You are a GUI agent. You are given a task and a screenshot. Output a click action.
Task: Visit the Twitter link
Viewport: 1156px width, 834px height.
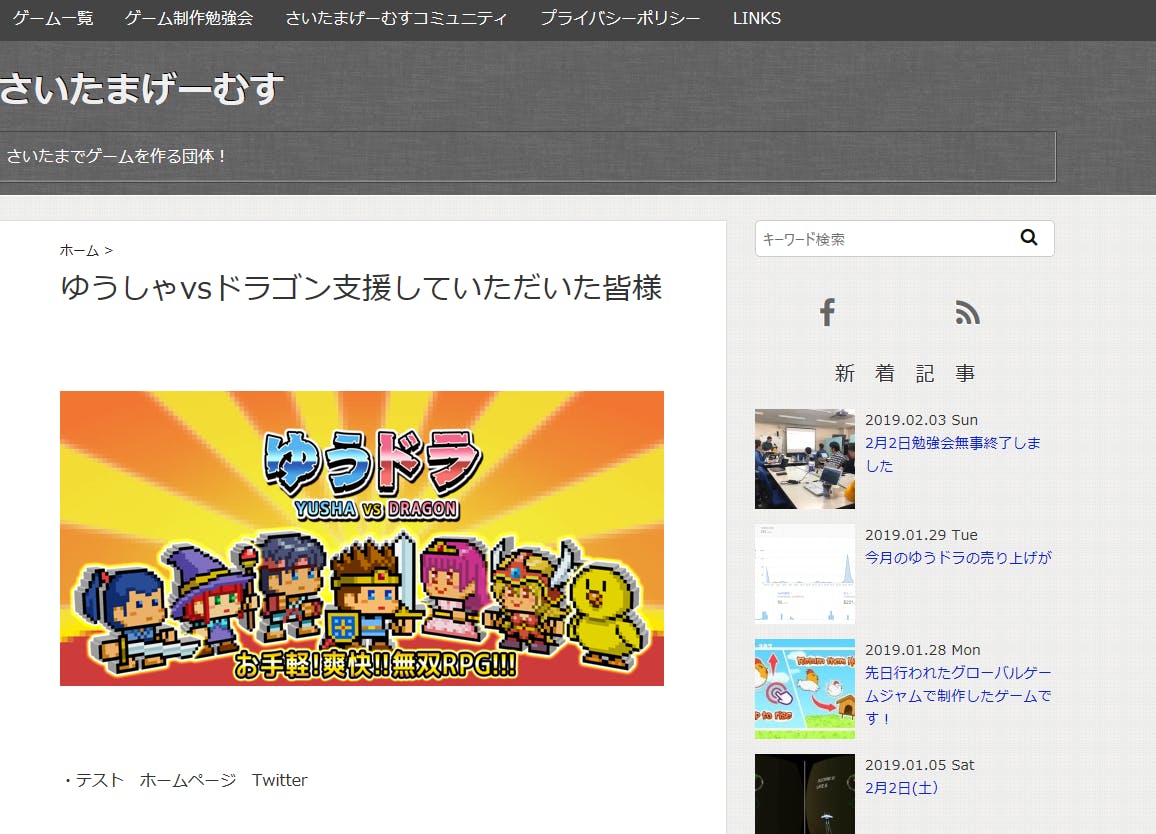pos(280,780)
